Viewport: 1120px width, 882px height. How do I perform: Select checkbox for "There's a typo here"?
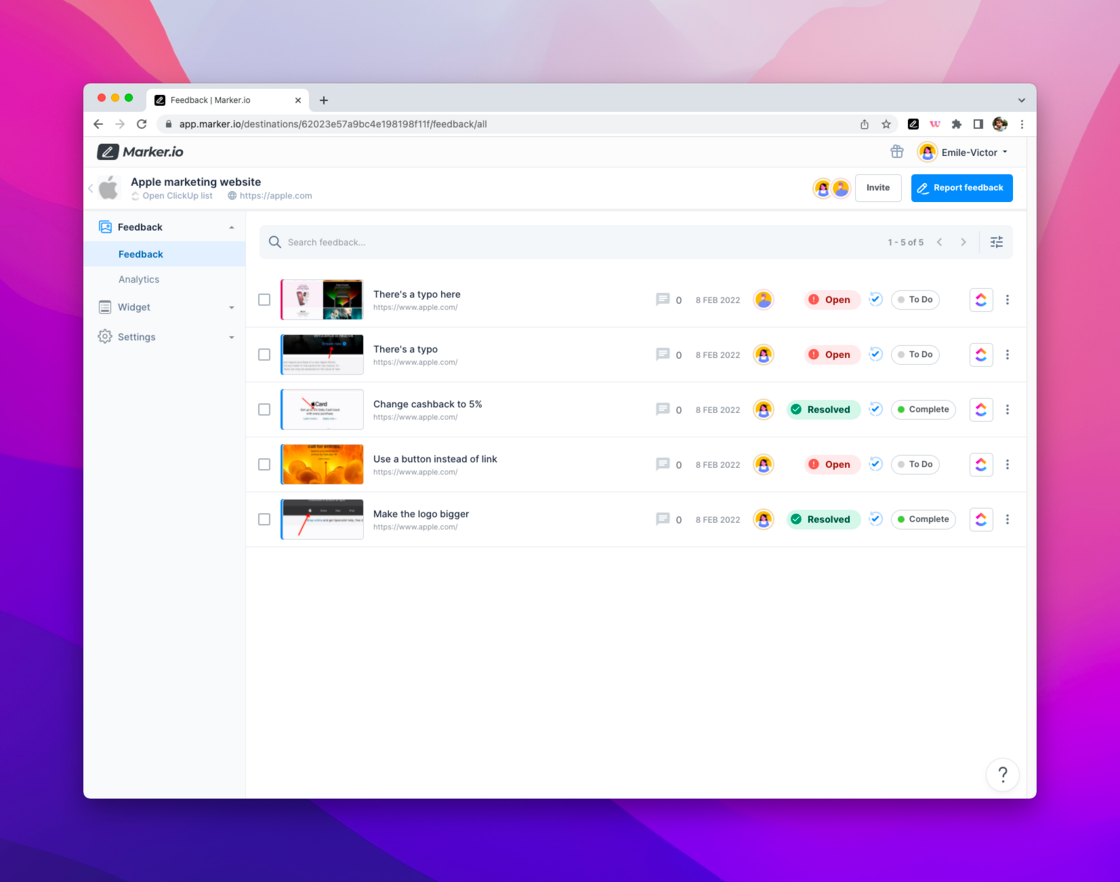pos(264,300)
